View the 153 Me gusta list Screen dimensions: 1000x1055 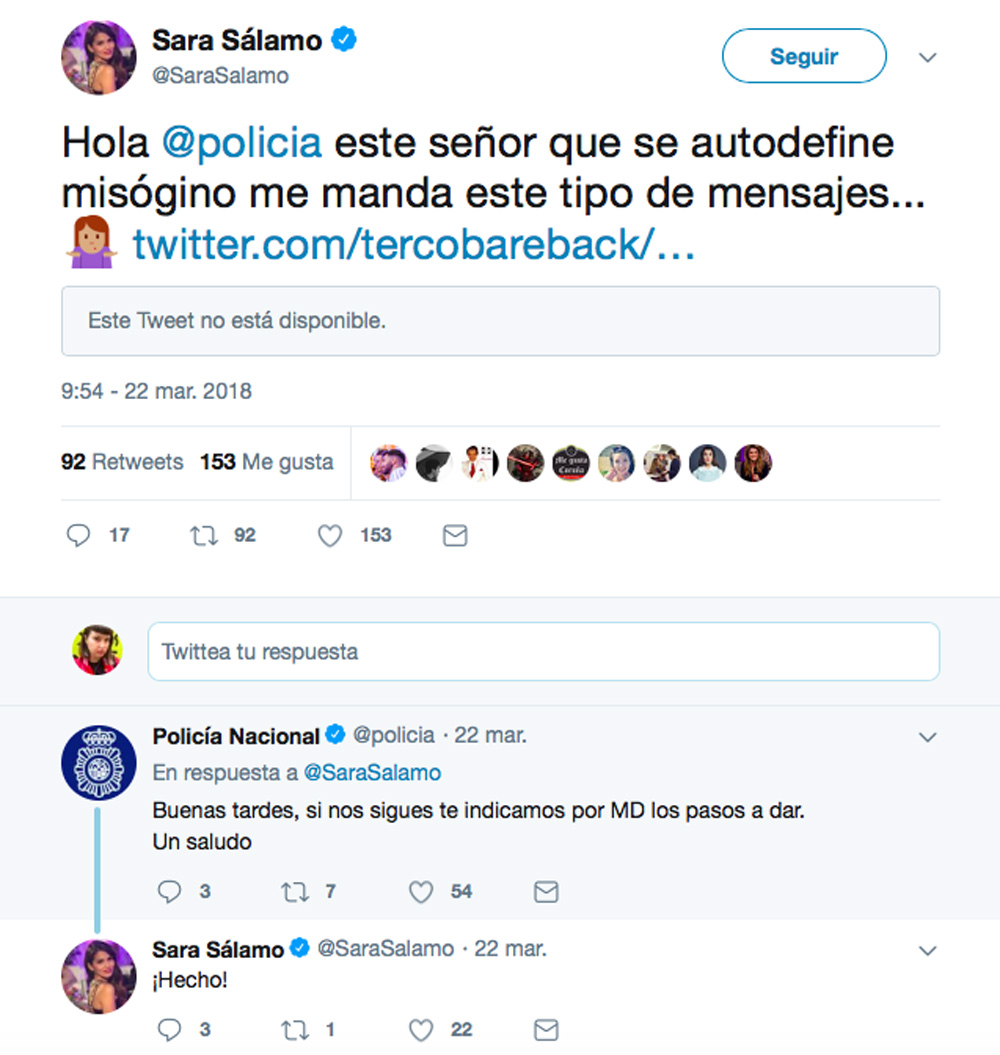266,462
